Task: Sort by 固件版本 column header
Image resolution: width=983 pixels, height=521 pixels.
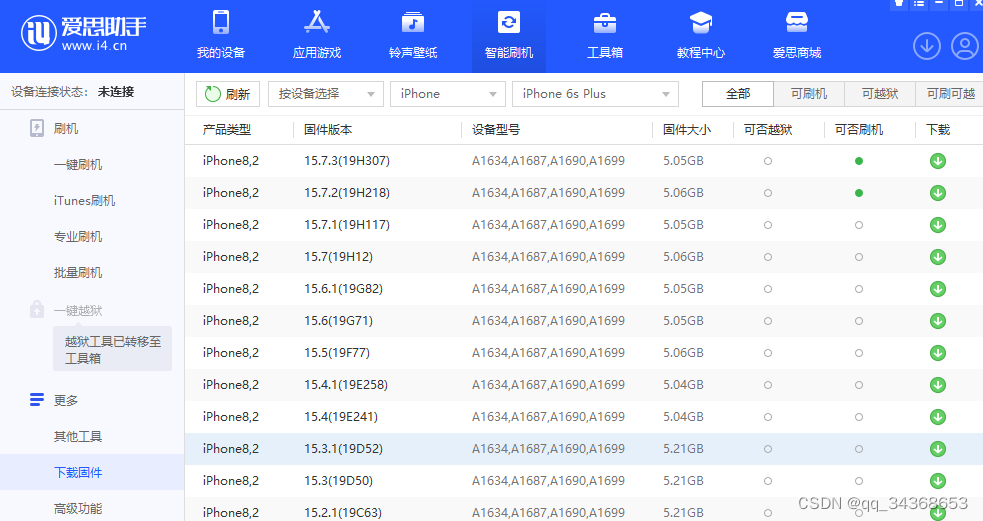Action: pos(328,130)
